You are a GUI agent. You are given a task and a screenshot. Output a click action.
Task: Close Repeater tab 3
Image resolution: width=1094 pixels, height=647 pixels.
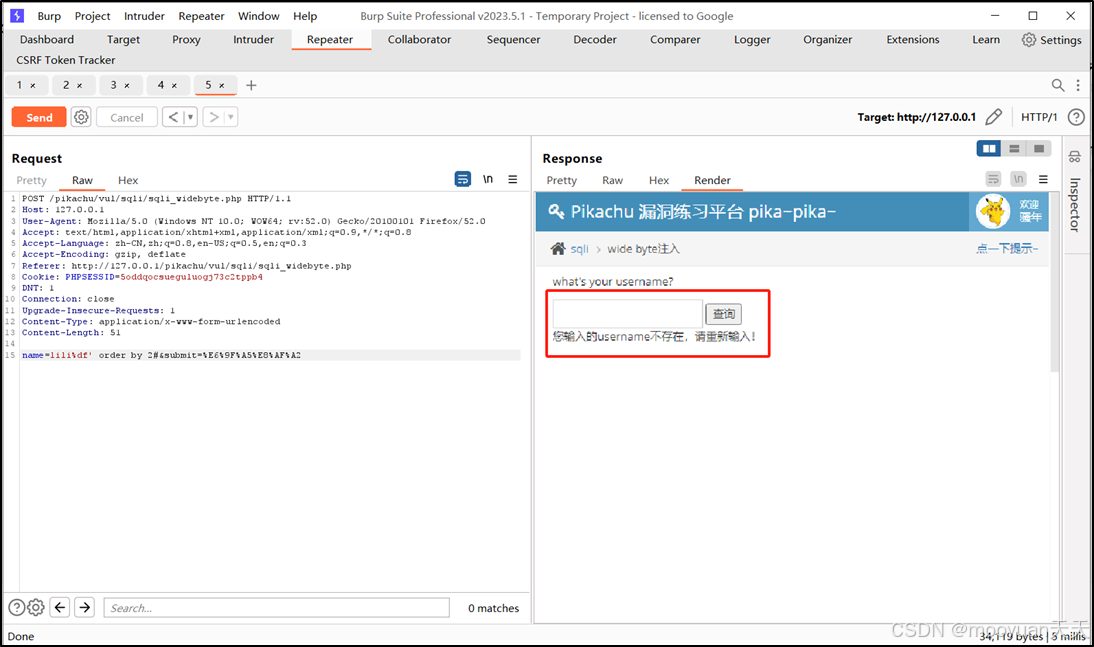(x=127, y=86)
